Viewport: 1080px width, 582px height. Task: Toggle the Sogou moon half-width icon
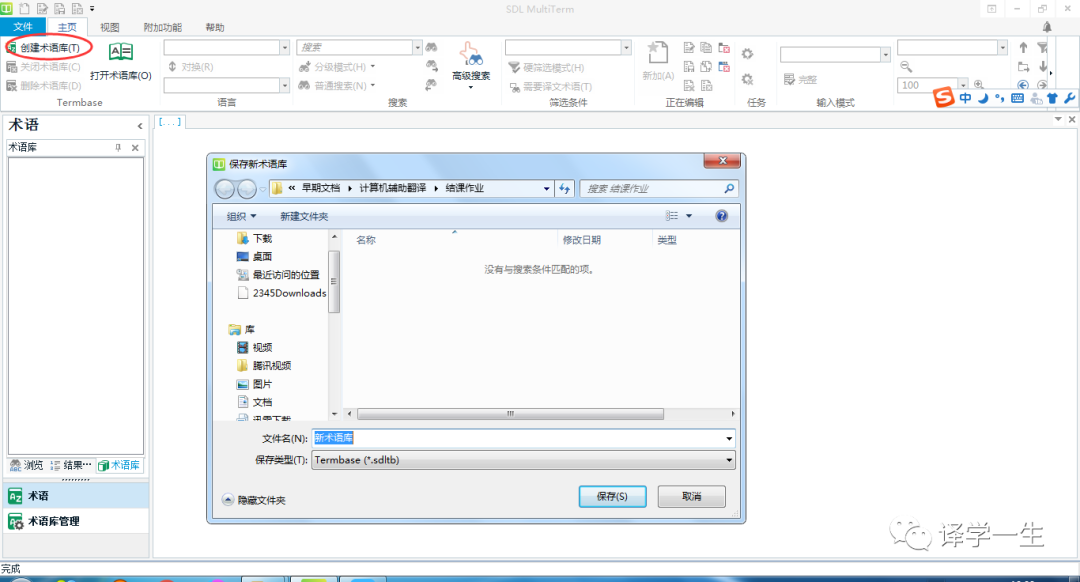click(983, 98)
